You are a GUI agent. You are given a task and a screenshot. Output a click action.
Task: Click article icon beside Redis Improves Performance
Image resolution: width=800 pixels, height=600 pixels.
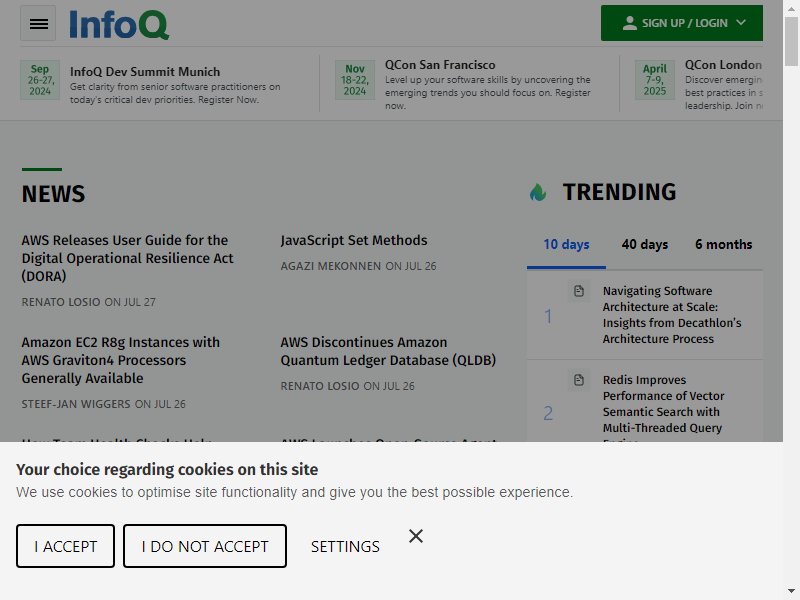coord(579,380)
